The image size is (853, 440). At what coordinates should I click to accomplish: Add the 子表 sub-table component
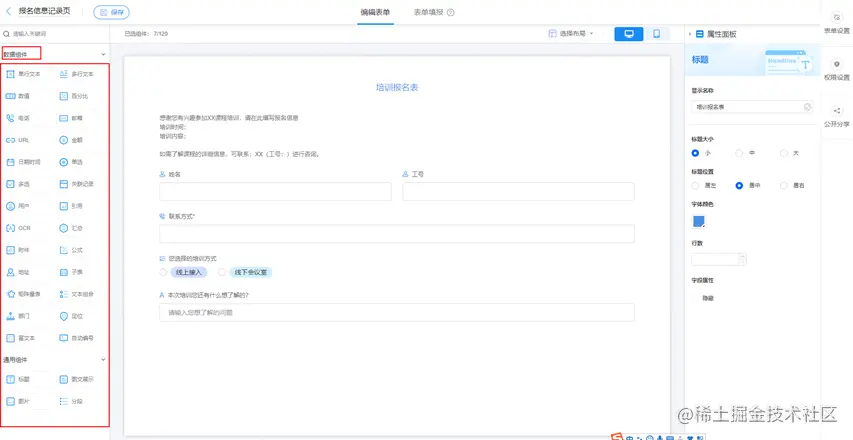click(71, 272)
